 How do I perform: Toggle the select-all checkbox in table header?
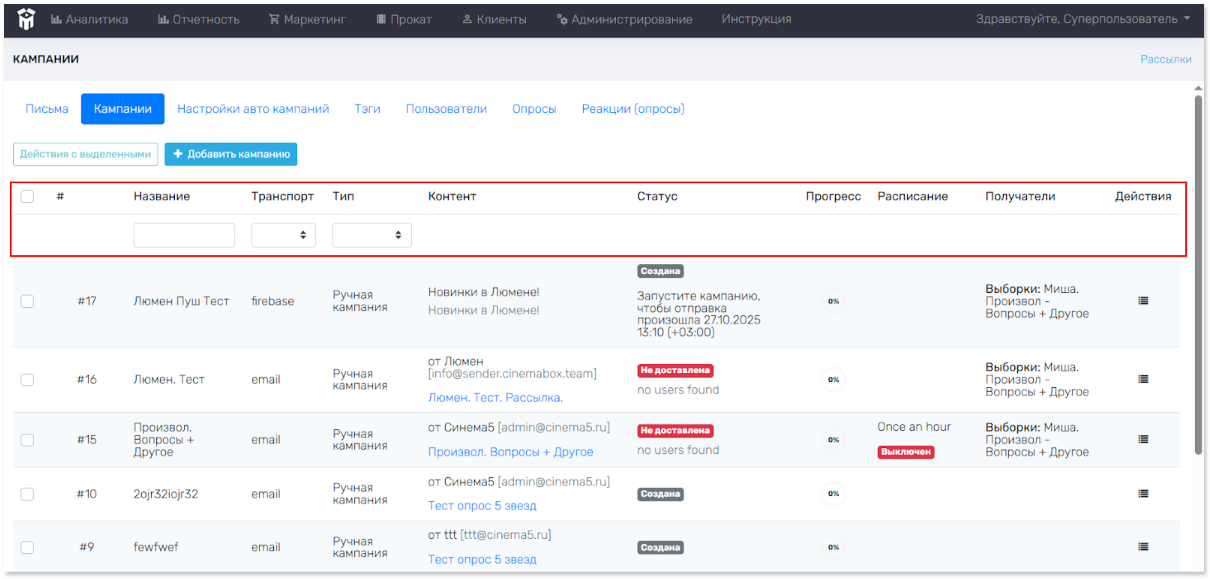click(27, 196)
